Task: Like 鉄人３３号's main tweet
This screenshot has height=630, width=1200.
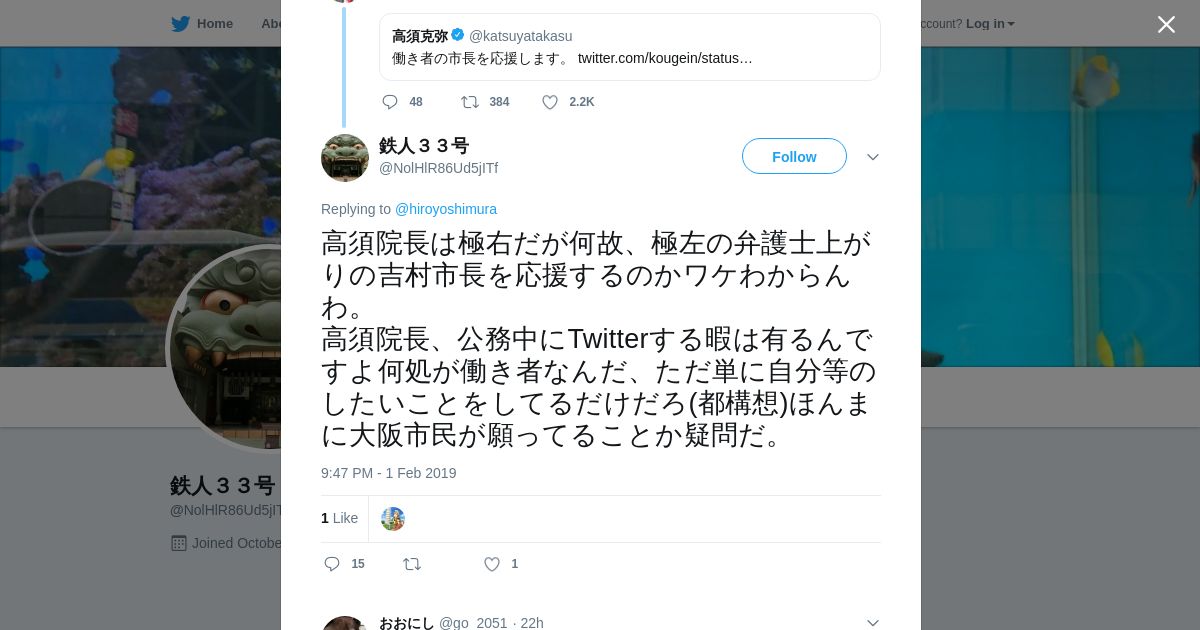Action: click(492, 564)
